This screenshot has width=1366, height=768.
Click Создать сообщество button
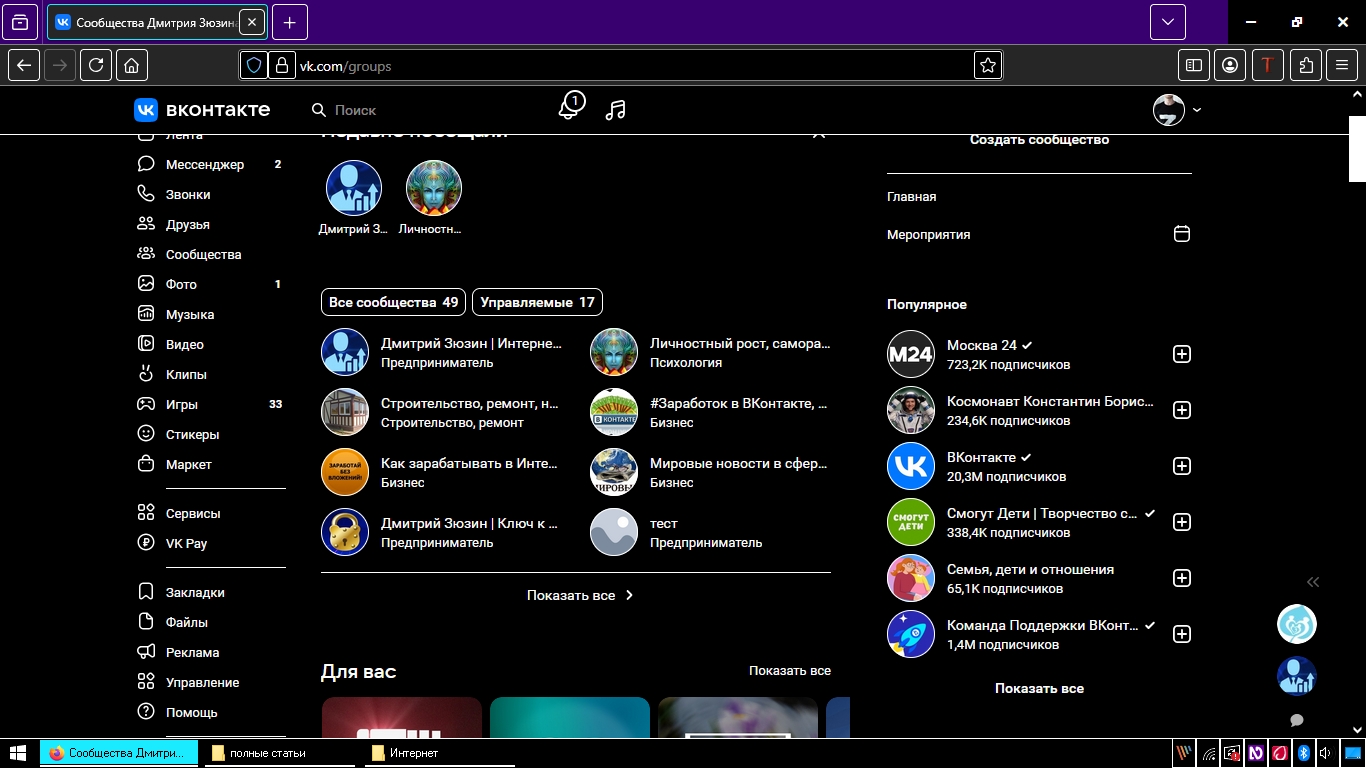(1039, 141)
